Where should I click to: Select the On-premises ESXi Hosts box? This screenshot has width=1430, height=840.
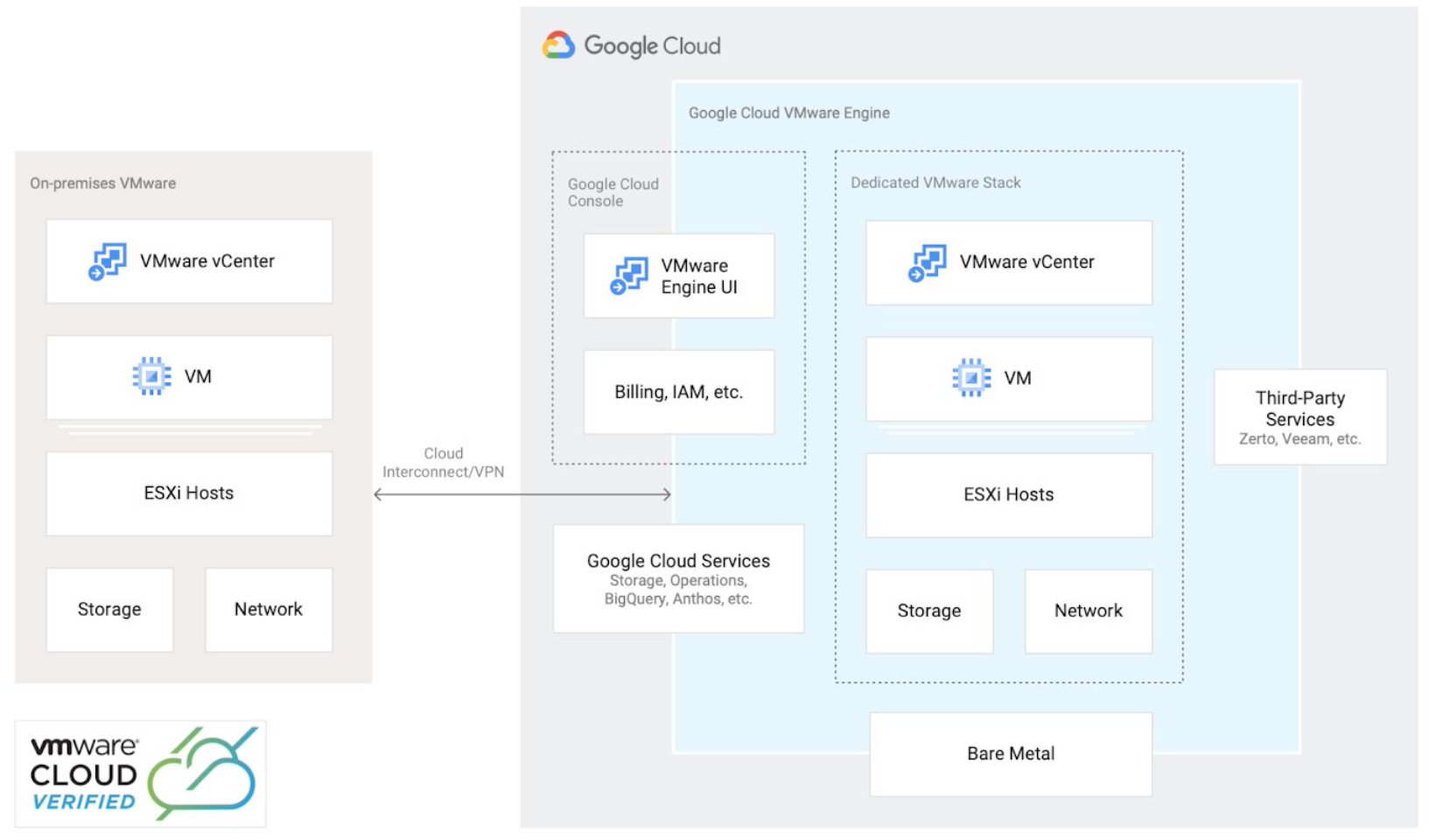point(189,493)
